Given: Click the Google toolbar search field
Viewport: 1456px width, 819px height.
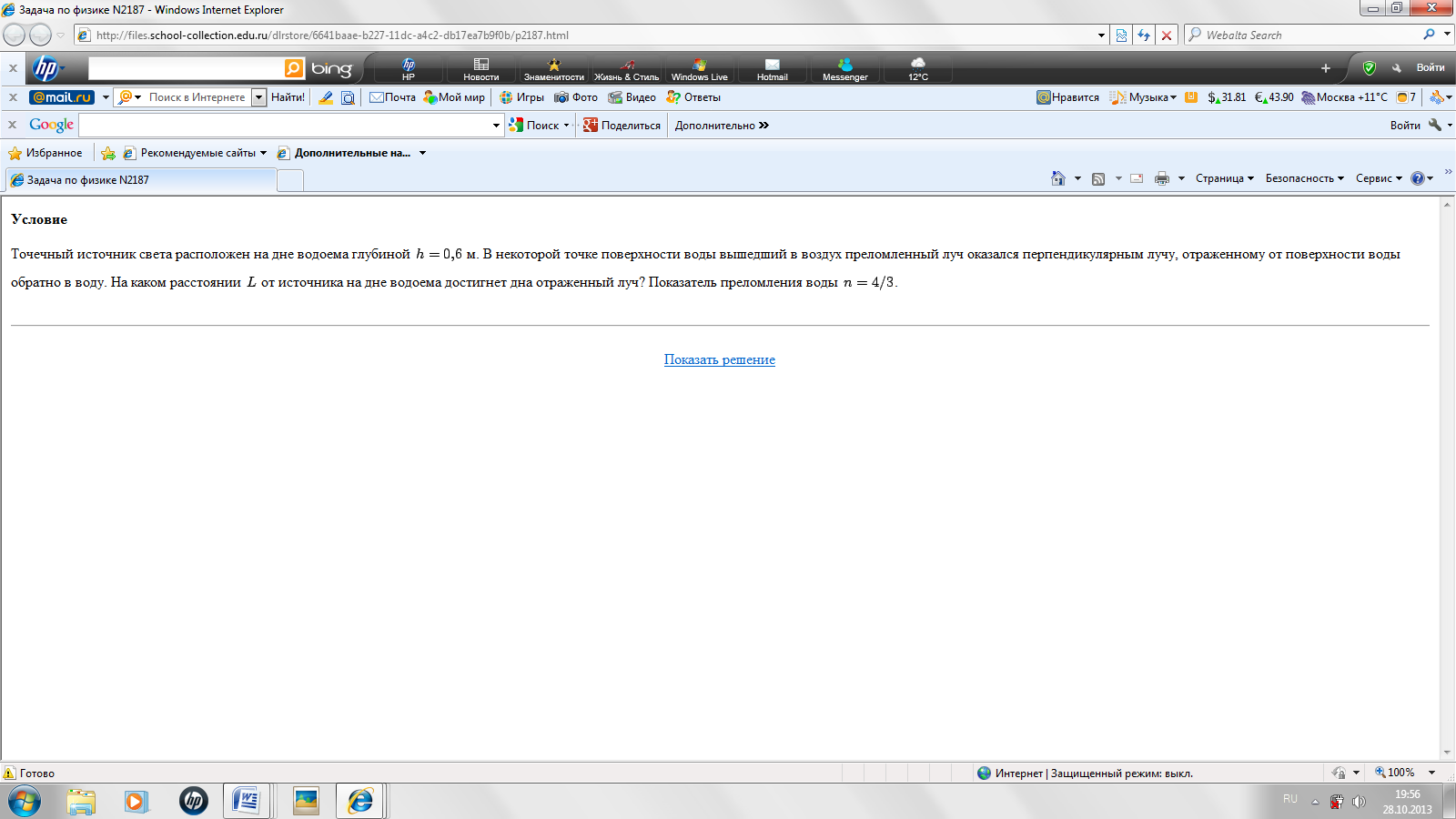Looking at the screenshot, I should [285, 125].
